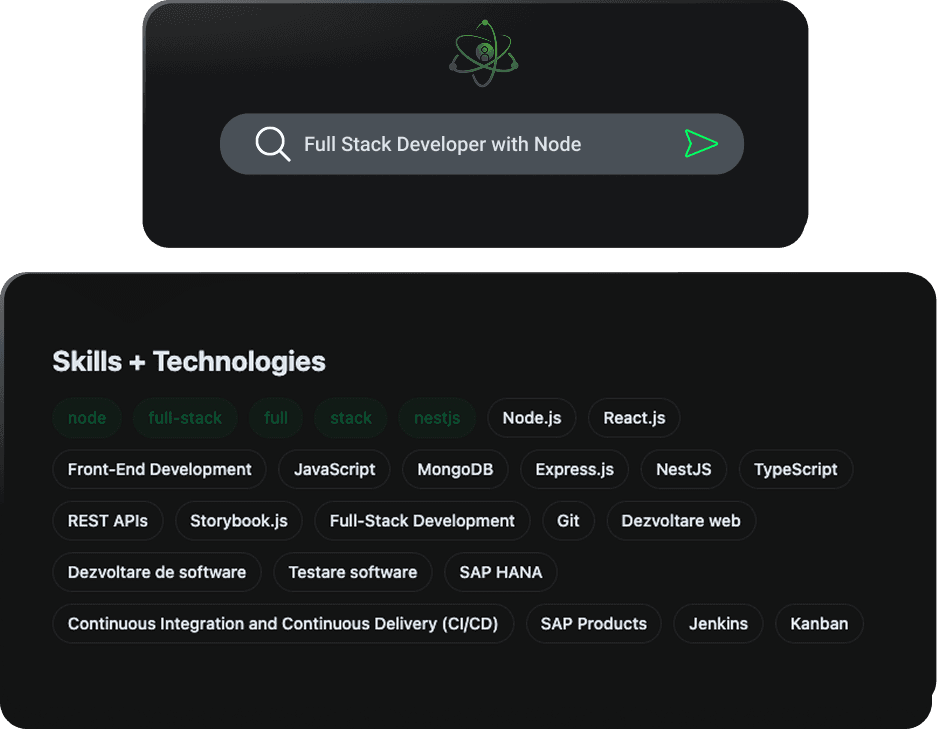Click the Continuous Integration and Continuous Delivery chip
Screen dimensions: 937x729
[283, 623]
